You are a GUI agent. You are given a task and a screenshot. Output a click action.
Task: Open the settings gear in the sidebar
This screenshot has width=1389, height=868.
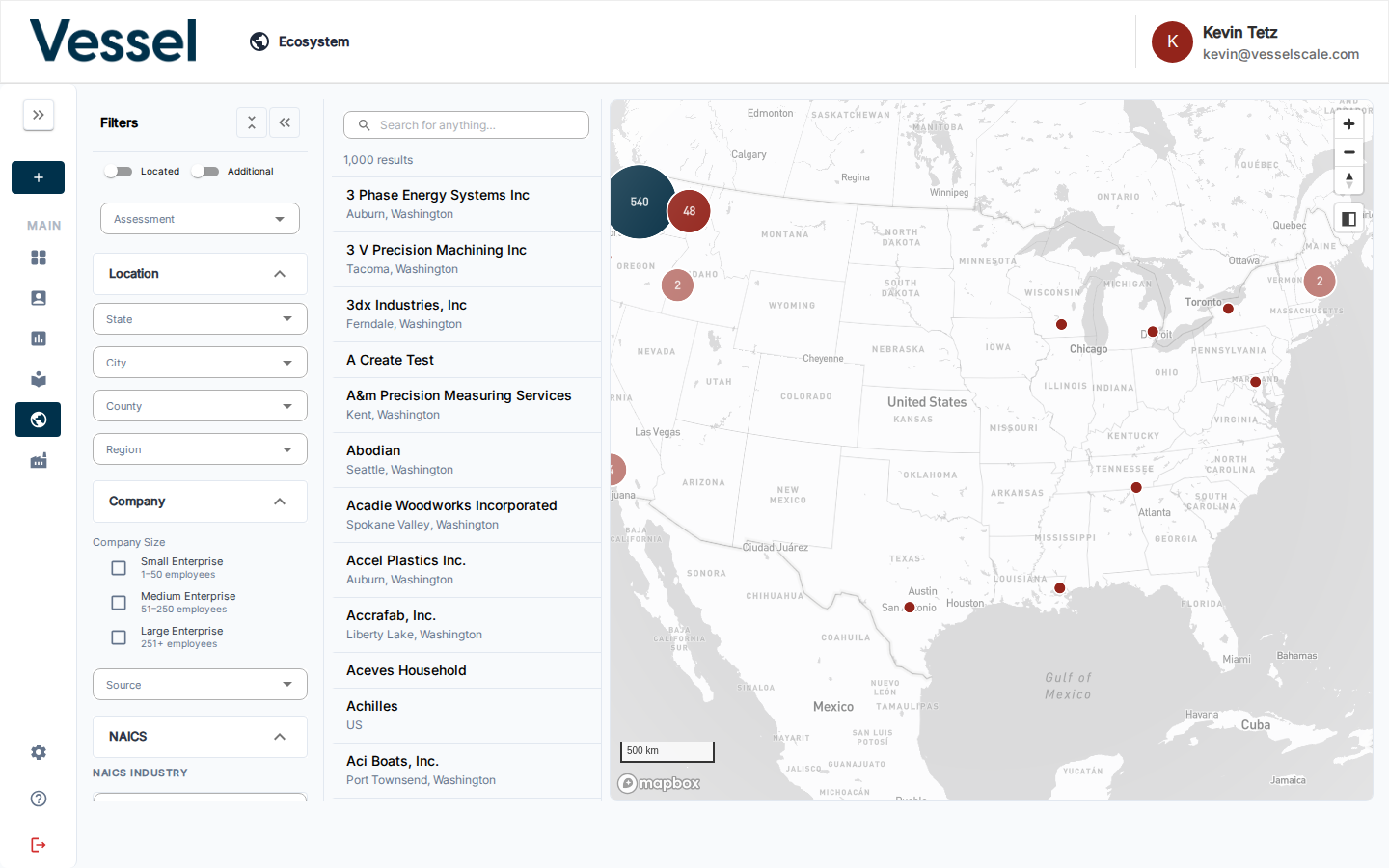[x=39, y=752]
